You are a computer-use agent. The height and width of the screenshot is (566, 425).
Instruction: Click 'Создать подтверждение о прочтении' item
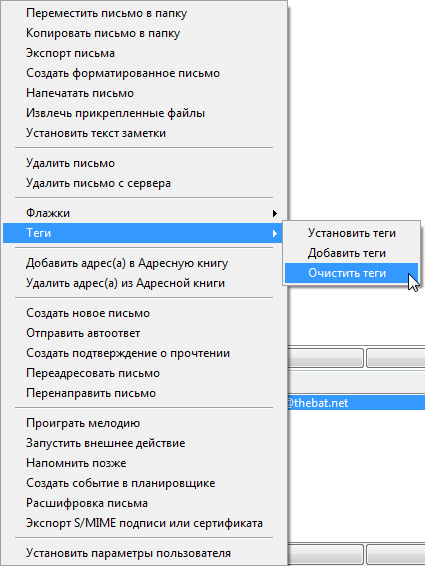(x=143, y=353)
